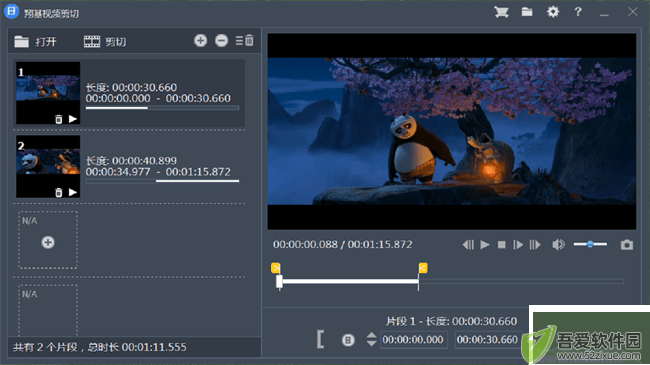This screenshot has width=650, height=365.
Task: Click 片段 1 - 长度 label
Action: (x=418, y=321)
